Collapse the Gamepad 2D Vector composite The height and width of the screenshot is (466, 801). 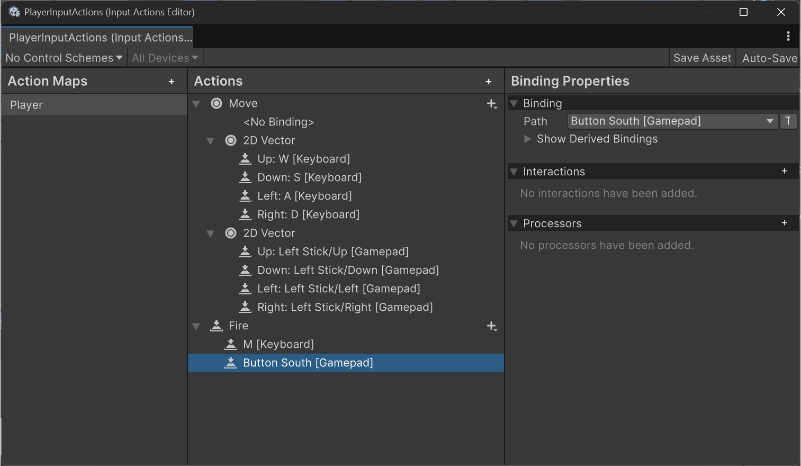[211, 234]
